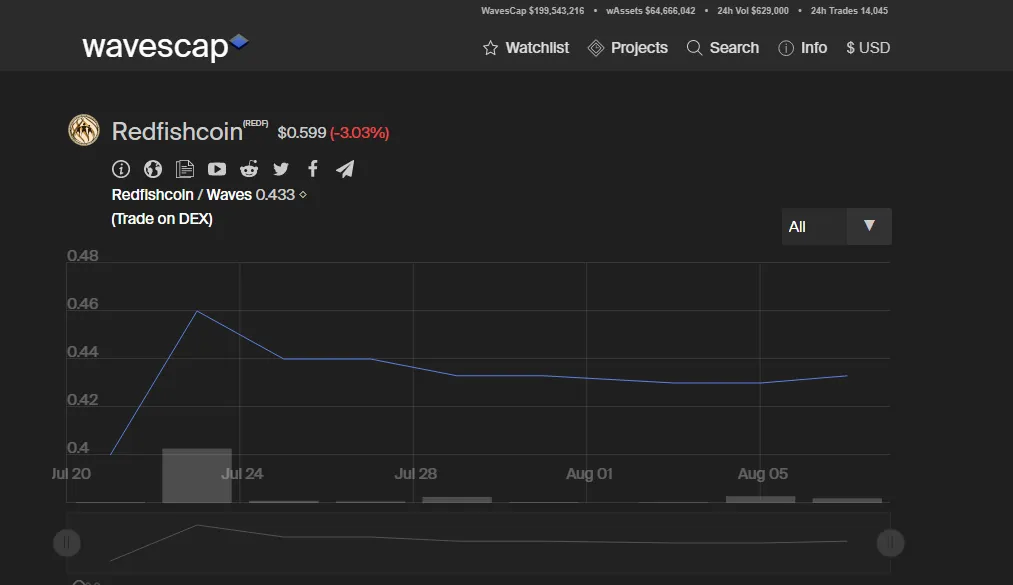Open the Redfishcoin YouTube icon
1013x585 pixels.
coord(217,169)
